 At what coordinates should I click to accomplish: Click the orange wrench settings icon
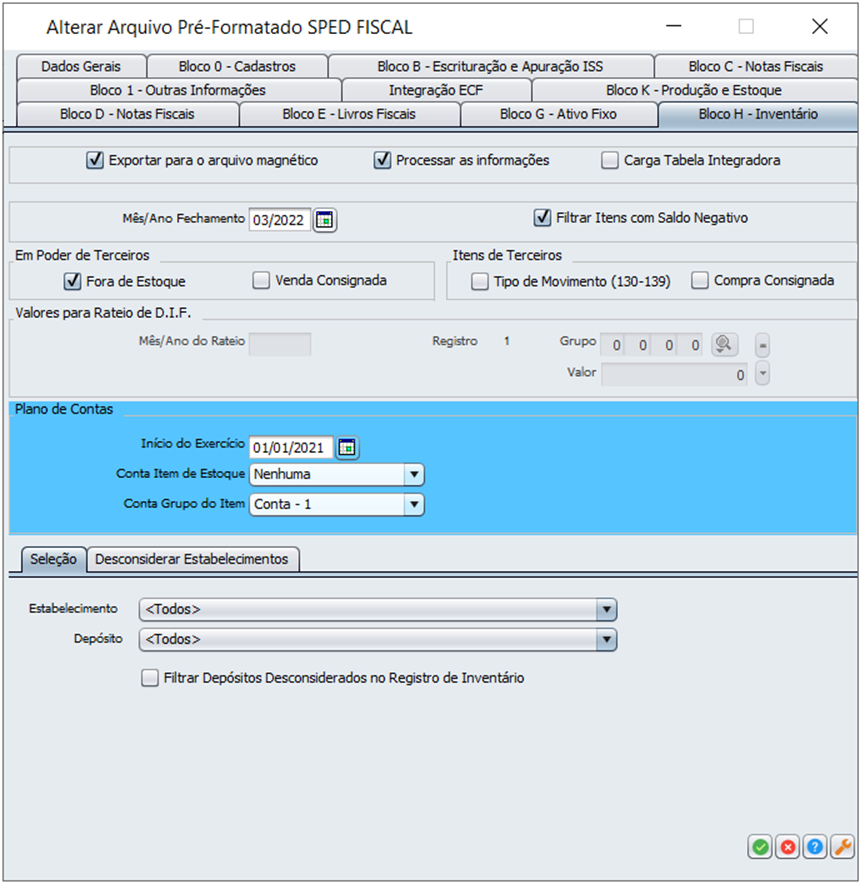(843, 846)
